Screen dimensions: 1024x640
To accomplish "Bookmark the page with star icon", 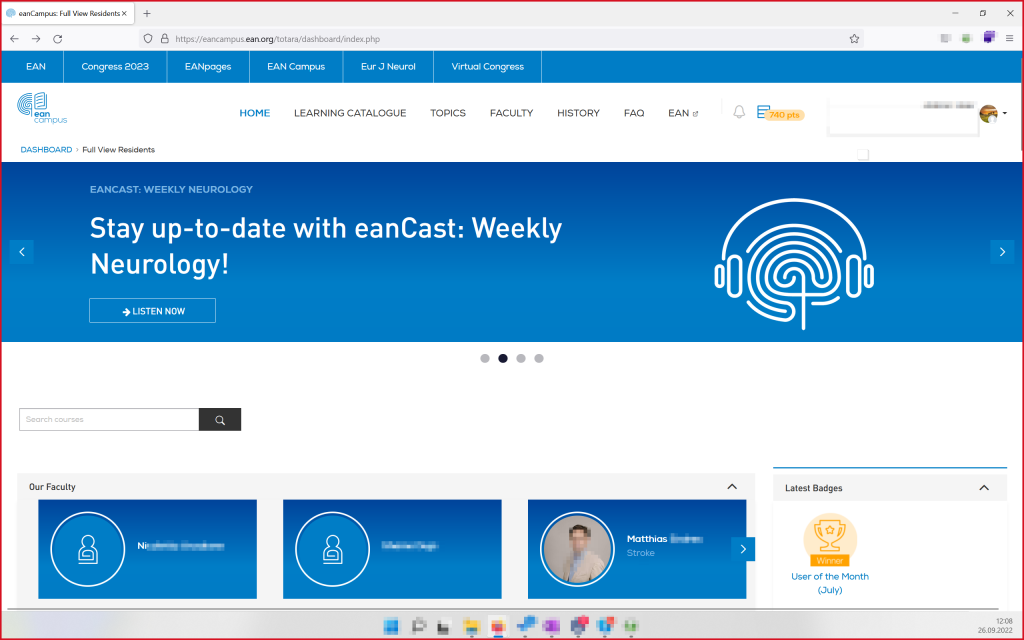I will (854, 39).
